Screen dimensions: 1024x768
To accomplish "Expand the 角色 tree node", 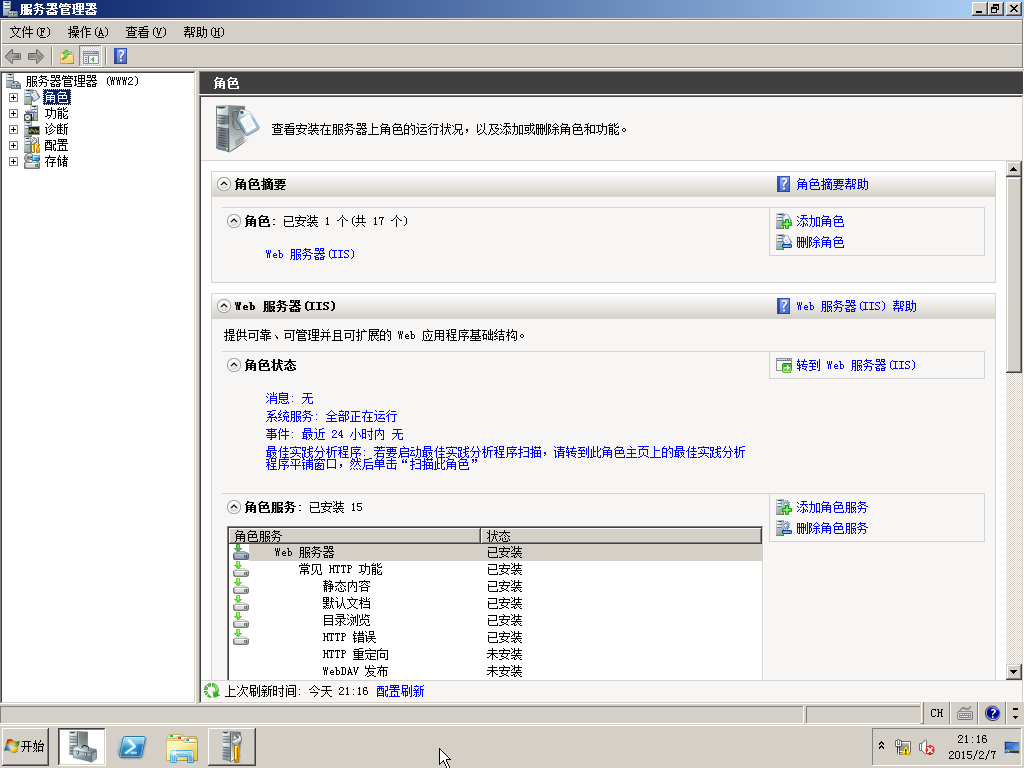I will click(x=13, y=97).
